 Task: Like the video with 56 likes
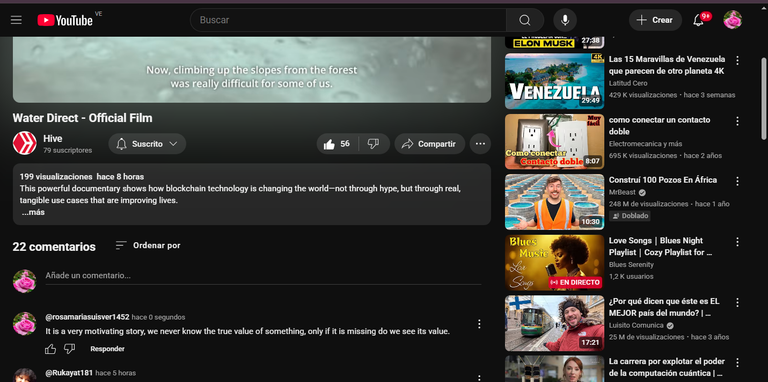coord(337,144)
